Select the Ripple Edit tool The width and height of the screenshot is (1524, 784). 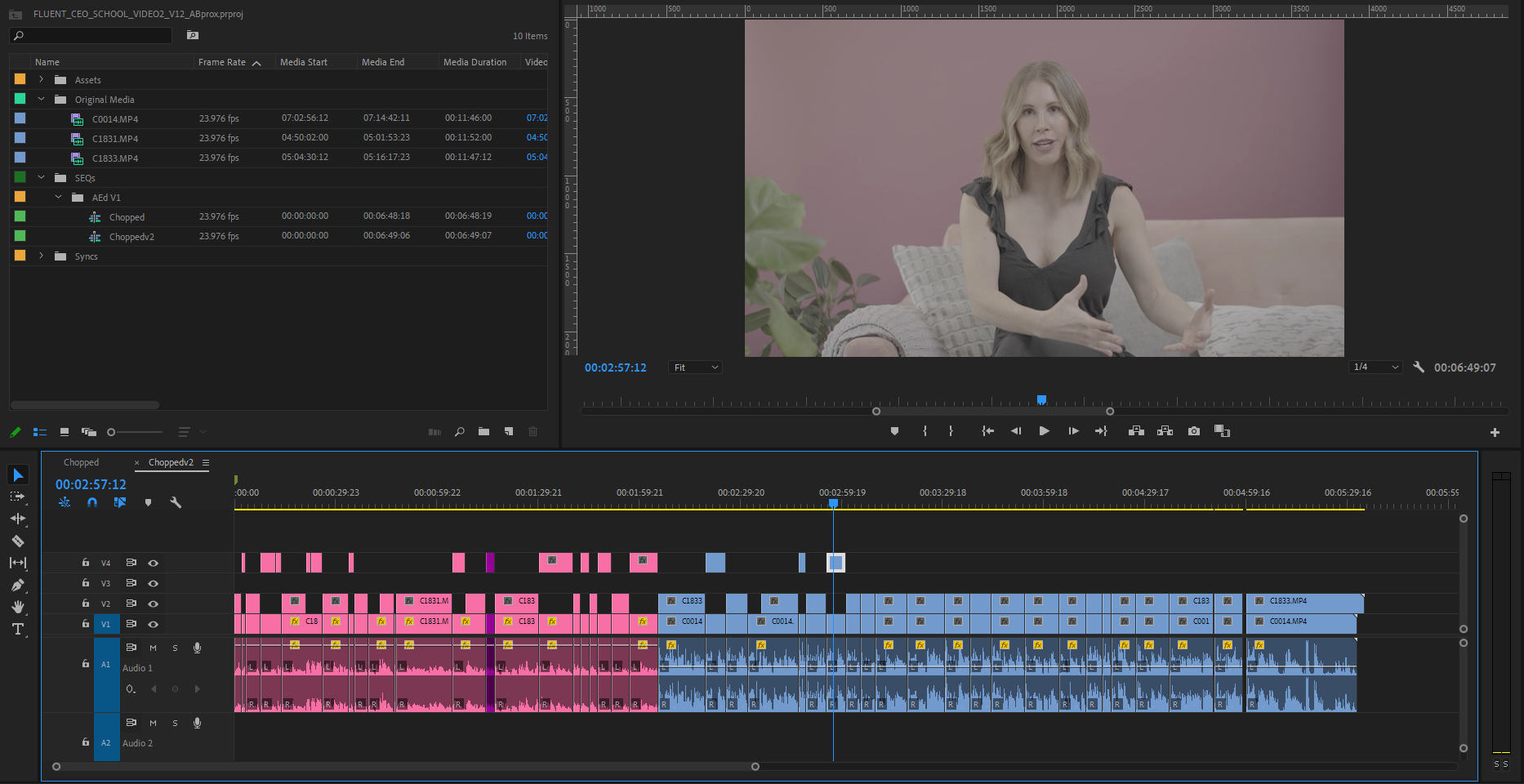click(18, 519)
